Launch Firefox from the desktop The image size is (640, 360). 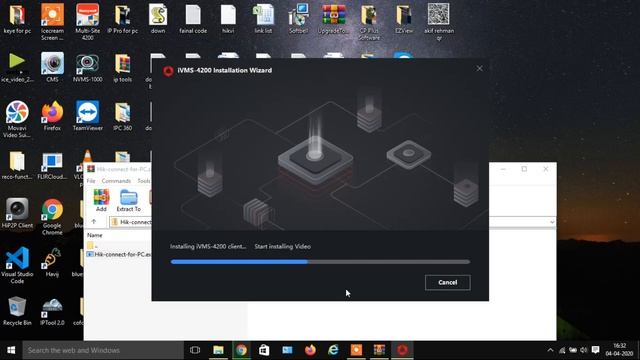coord(52,116)
